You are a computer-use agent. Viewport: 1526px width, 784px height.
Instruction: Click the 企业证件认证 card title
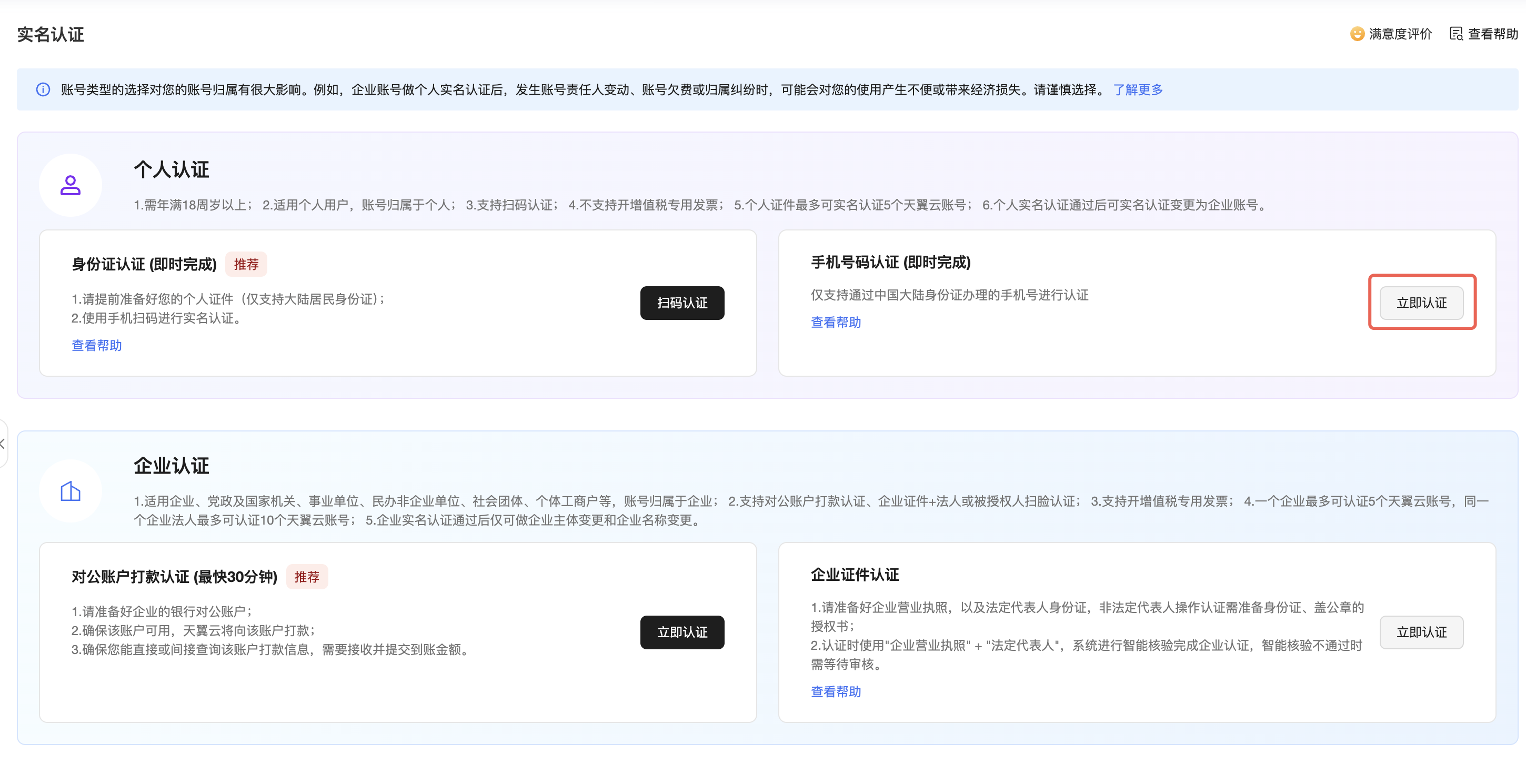point(855,575)
